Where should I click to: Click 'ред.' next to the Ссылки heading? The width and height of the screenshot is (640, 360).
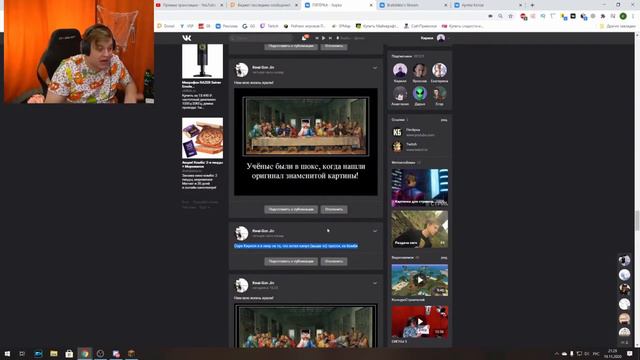[444, 120]
